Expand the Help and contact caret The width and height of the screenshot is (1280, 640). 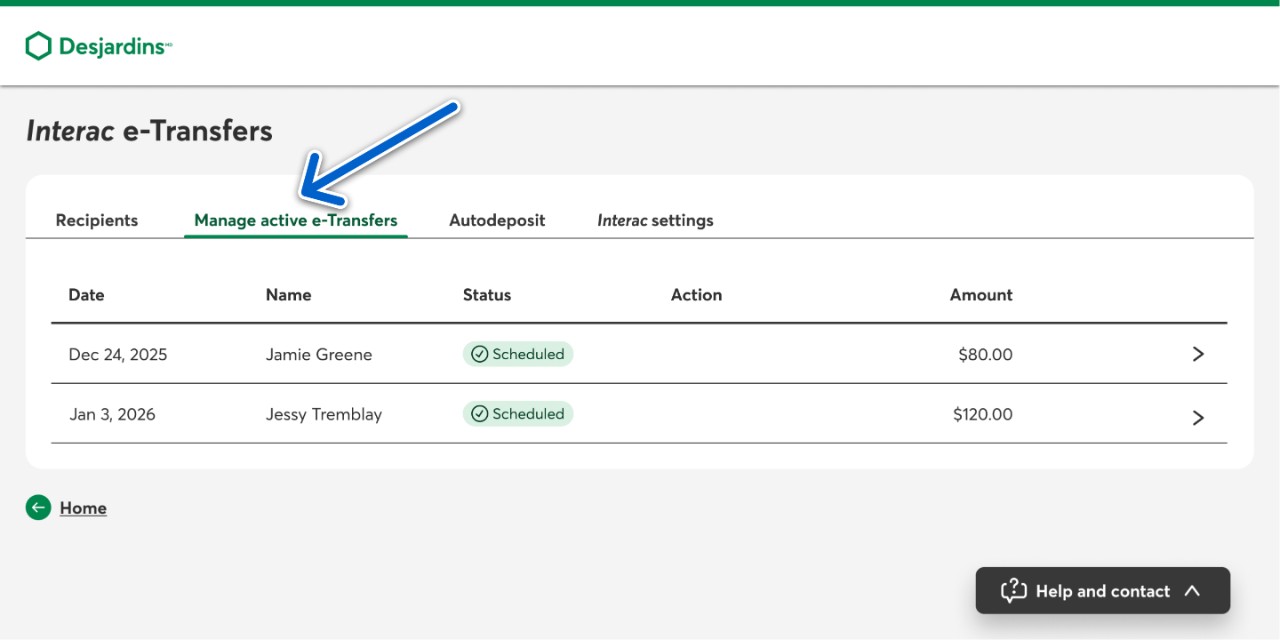point(1192,591)
